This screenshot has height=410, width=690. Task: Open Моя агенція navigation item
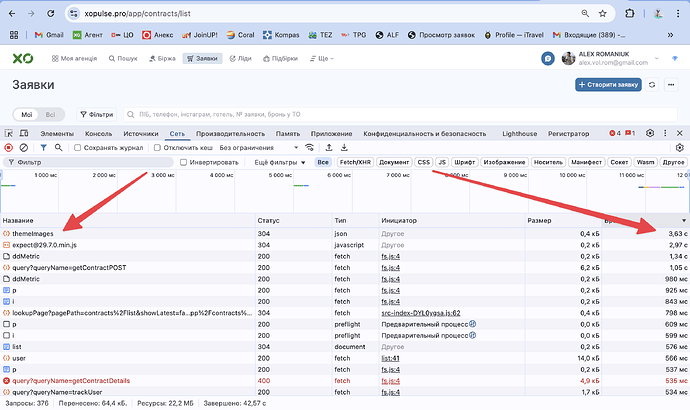coord(74,59)
